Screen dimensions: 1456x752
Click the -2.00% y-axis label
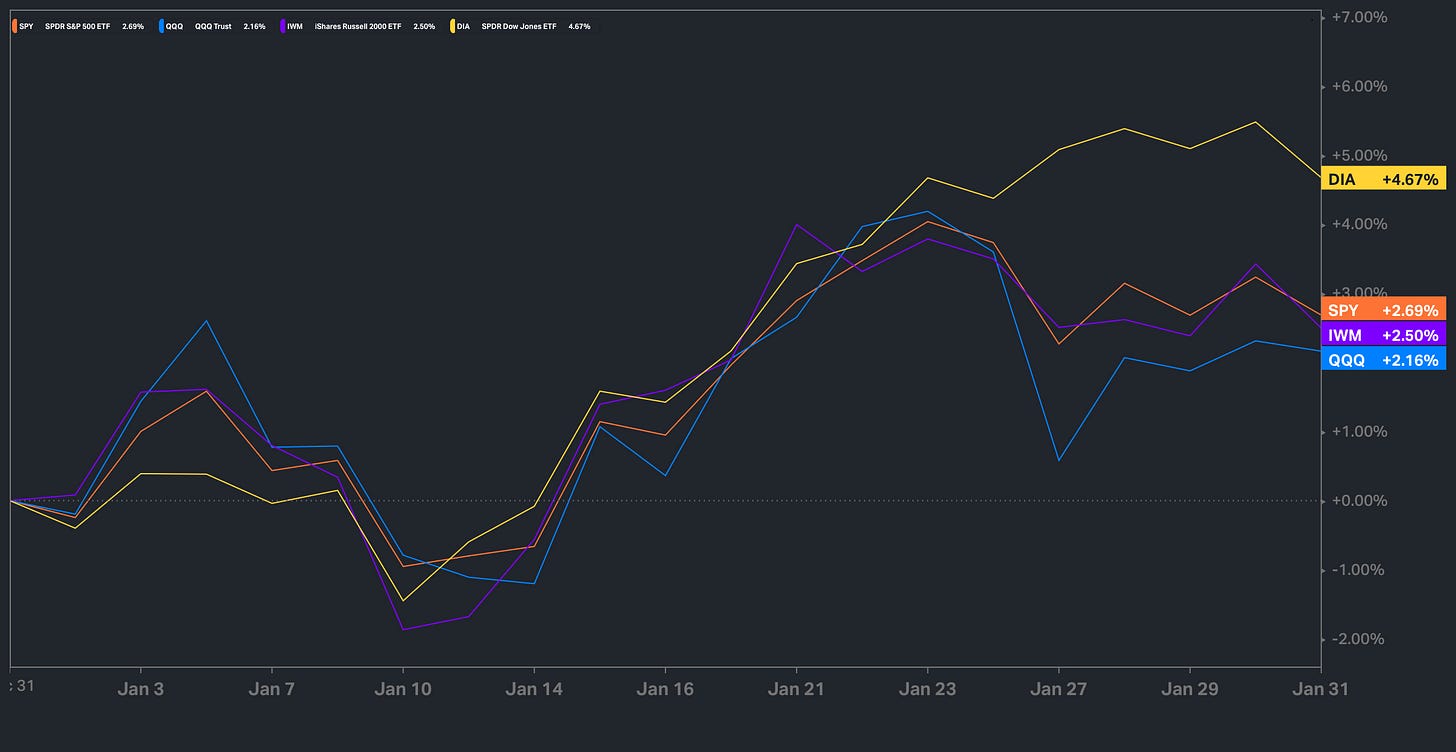click(x=1359, y=639)
